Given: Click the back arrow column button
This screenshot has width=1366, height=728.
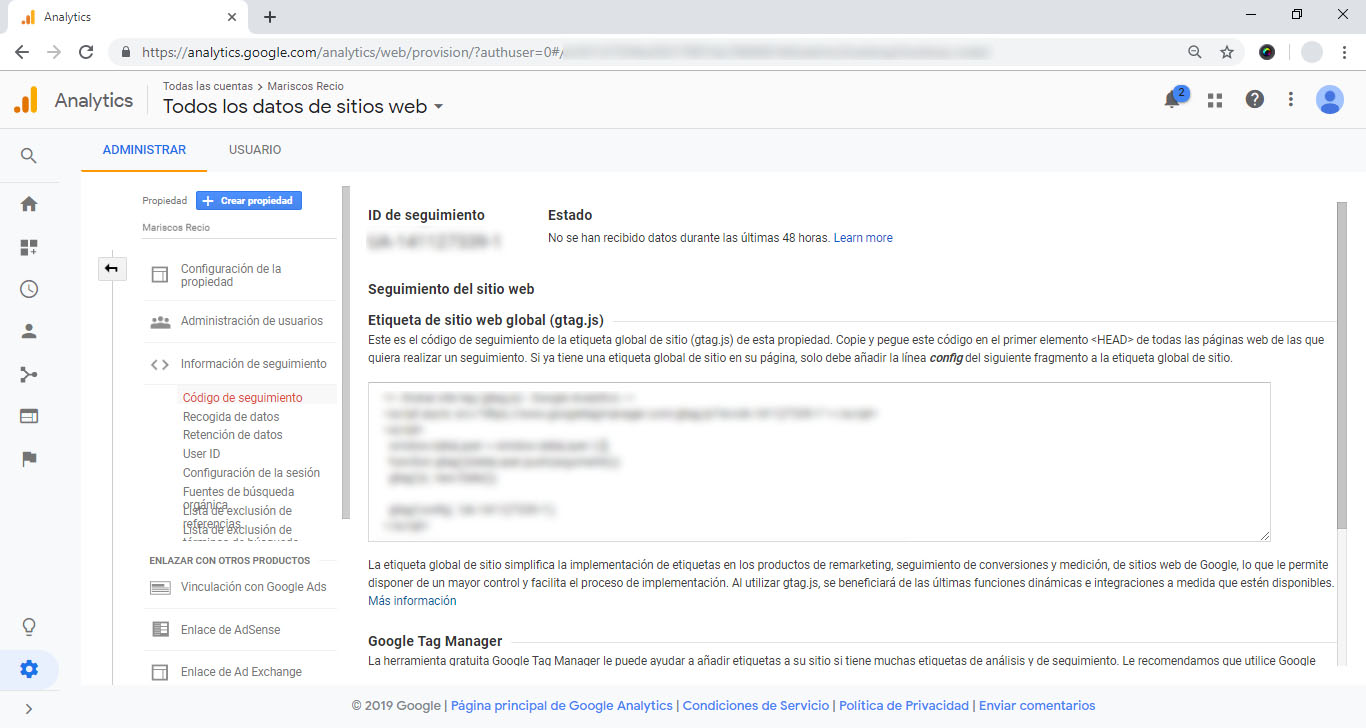Looking at the screenshot, I should (x=111, y=268).
